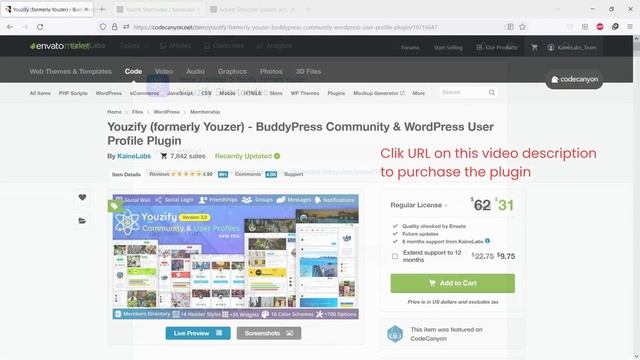Open the Firefox hamburger menu
The image size is (640, 360).
coord(630,27)
